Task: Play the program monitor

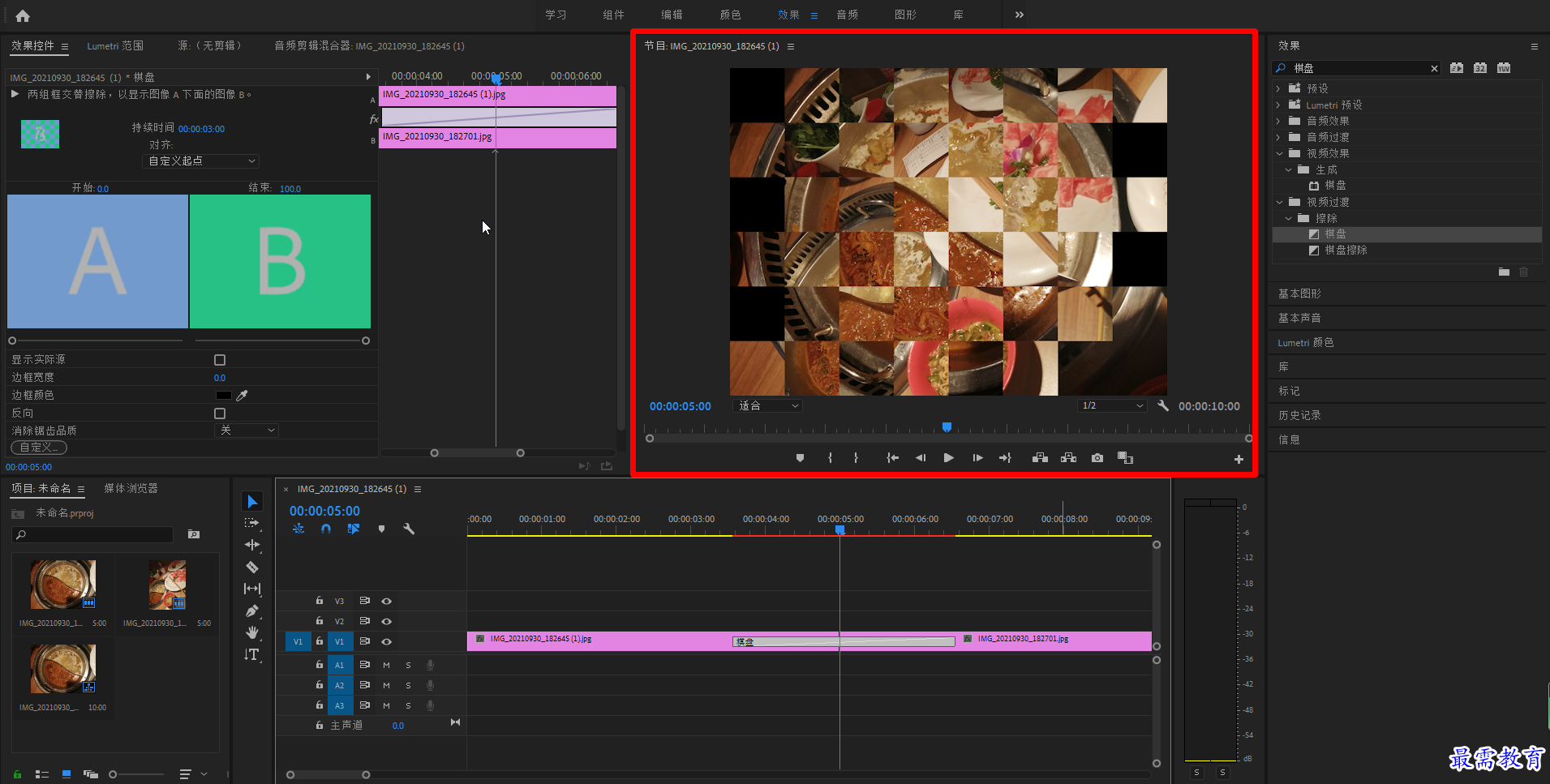Action: [948, 458]
